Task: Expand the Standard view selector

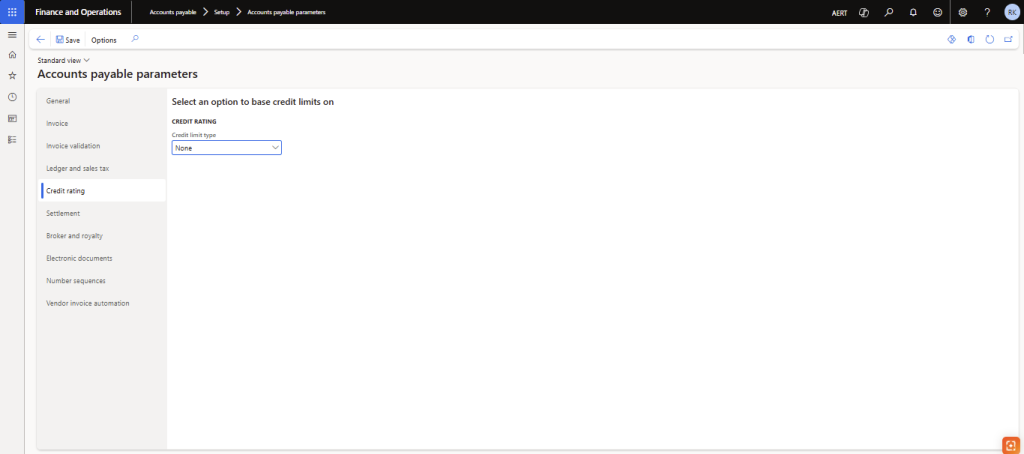Action: point(64,61)
